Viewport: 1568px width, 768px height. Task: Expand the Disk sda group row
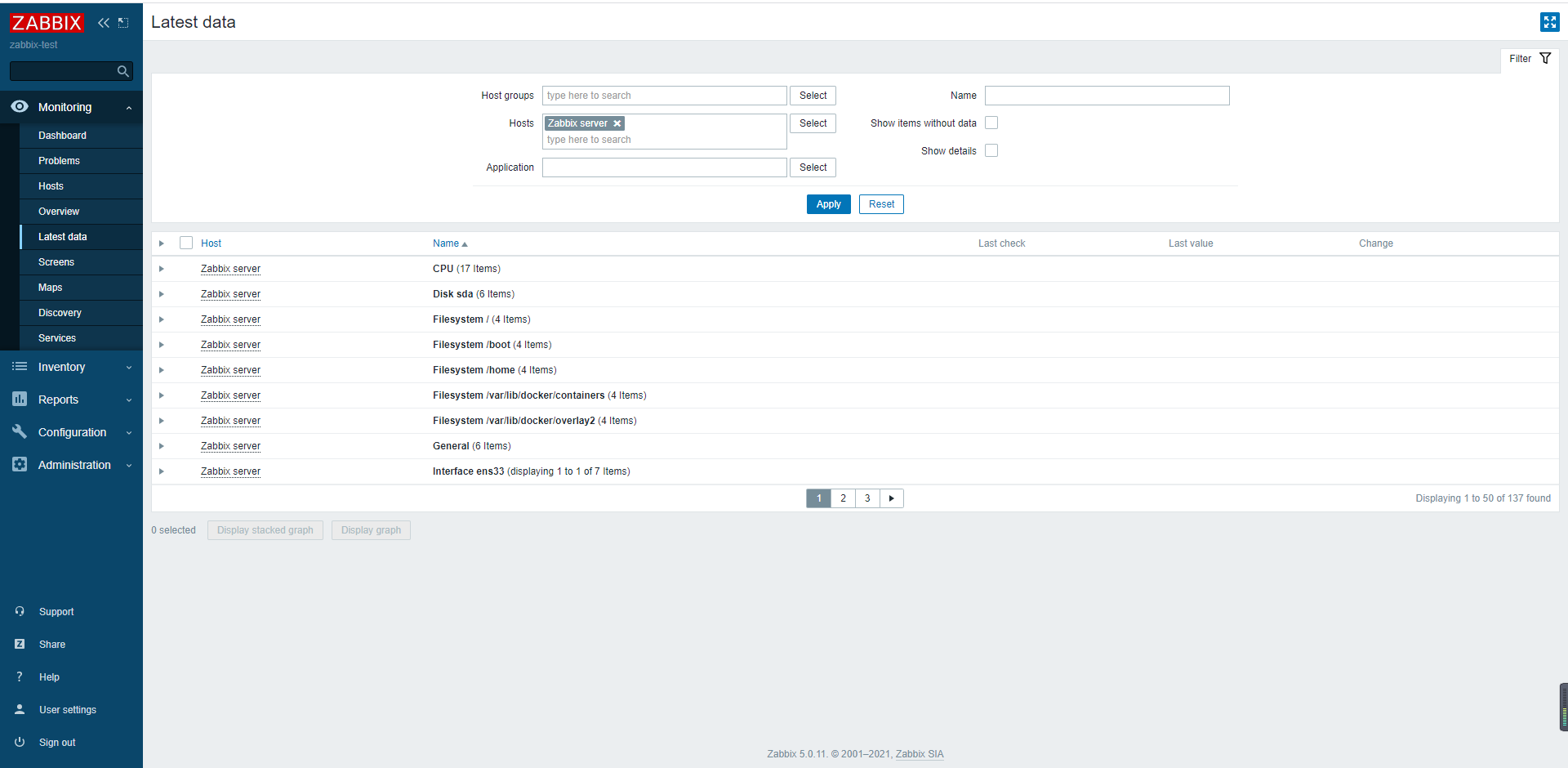coord(162,294)
